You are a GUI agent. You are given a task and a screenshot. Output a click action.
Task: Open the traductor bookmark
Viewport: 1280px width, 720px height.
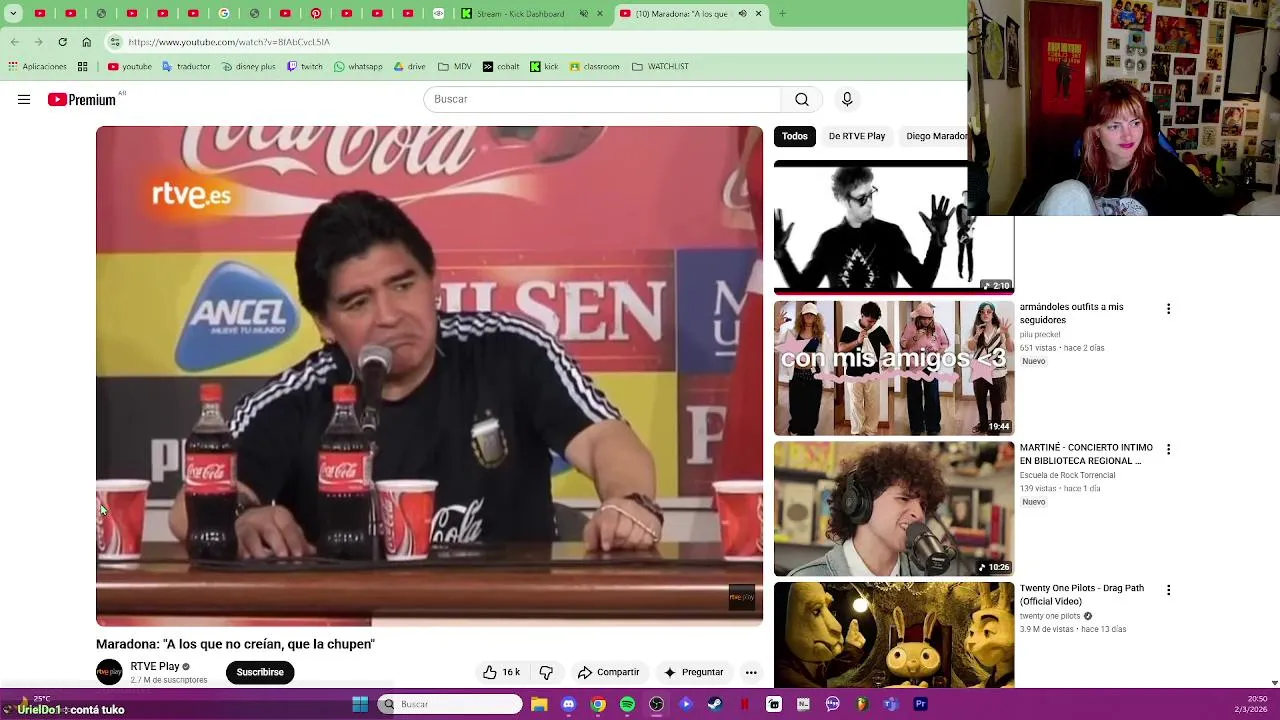pyautogui.click(x=186, y=67)
